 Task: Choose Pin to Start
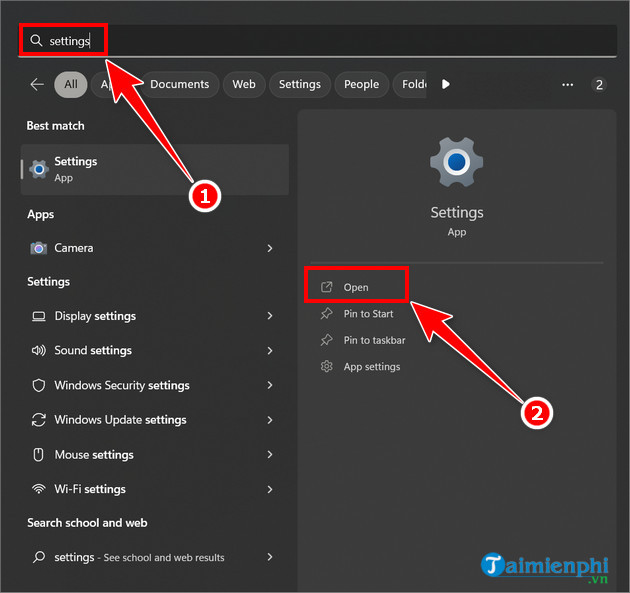368,314
